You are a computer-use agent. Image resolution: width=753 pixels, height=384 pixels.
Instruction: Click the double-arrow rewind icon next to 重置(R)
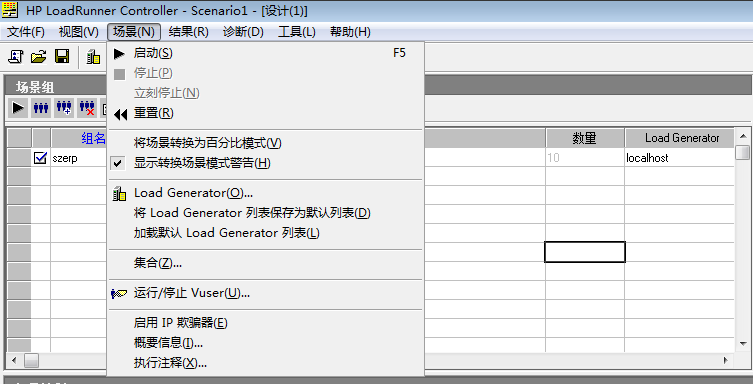(x=120, y=114)
